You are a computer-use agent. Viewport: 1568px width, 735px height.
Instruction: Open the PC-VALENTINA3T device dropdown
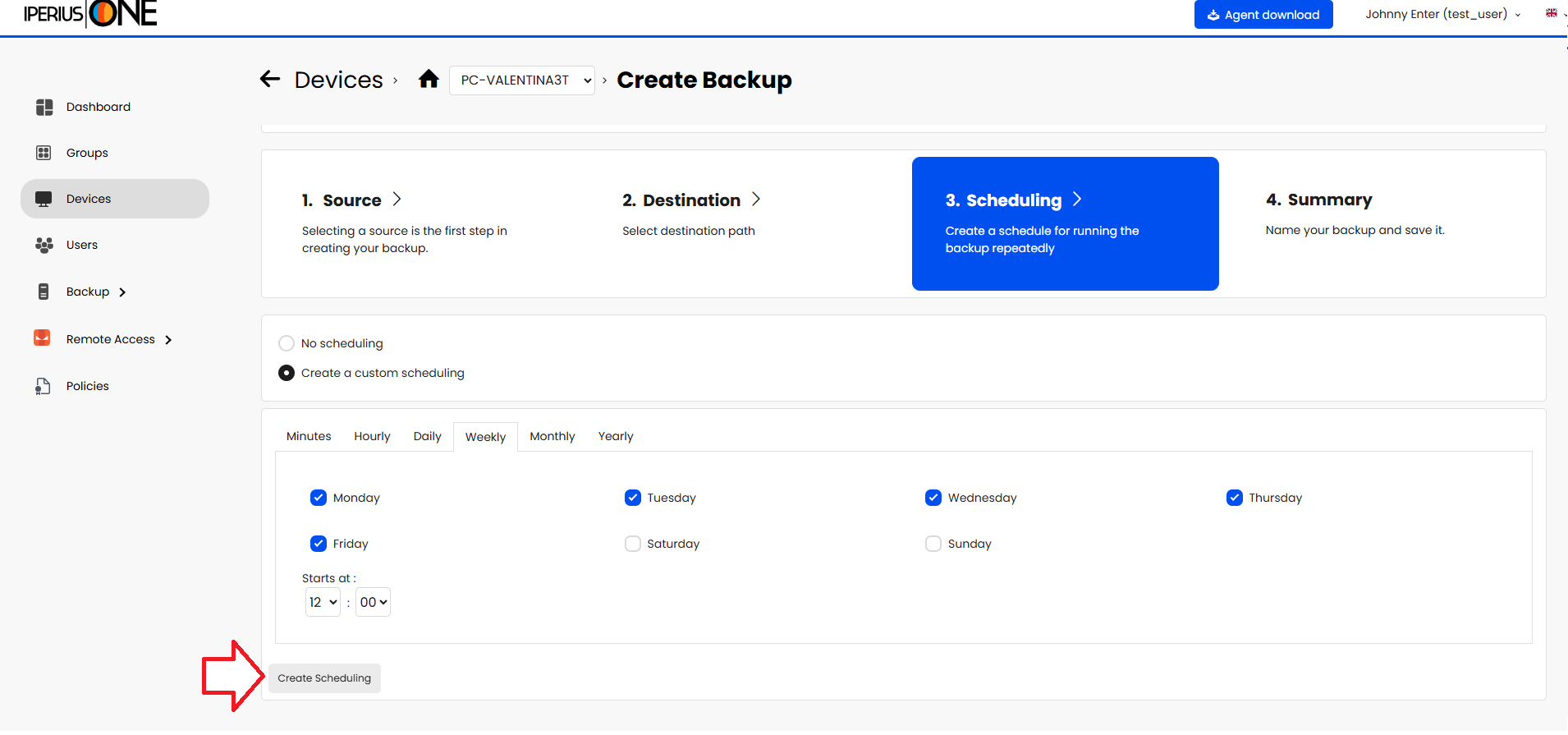click(x=522, y=80)
